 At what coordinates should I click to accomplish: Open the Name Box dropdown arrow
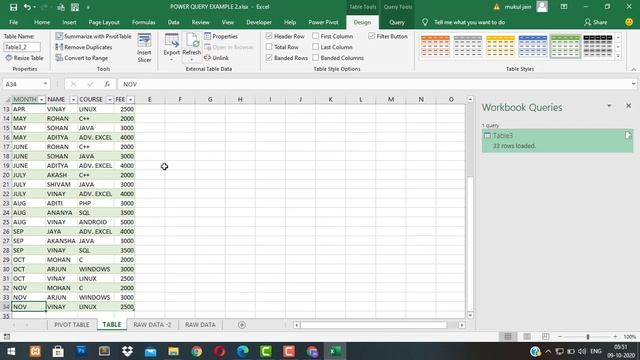(x=45, y=84)
